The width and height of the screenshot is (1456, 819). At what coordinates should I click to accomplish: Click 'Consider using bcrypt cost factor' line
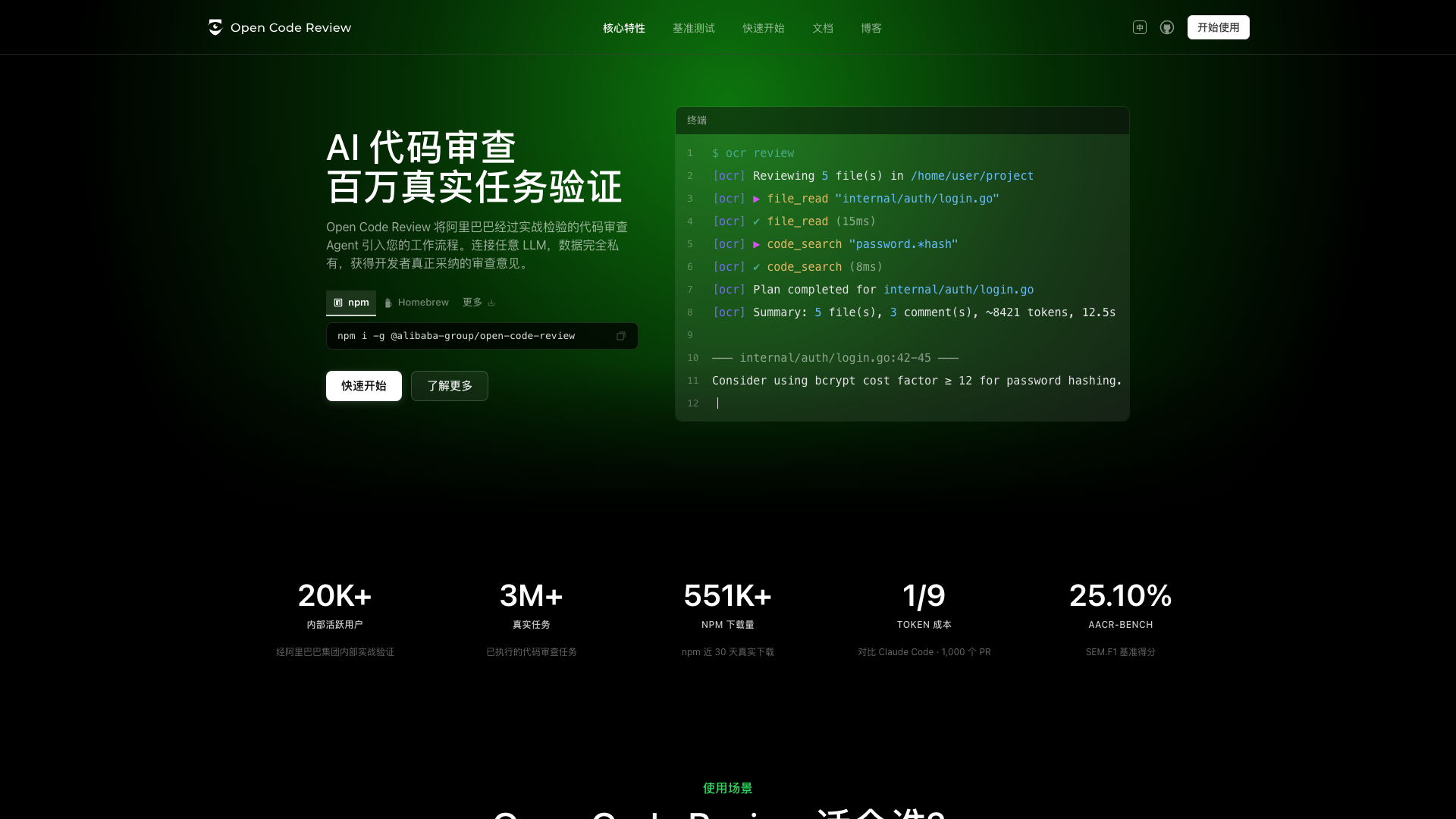(x=917, y=381)
